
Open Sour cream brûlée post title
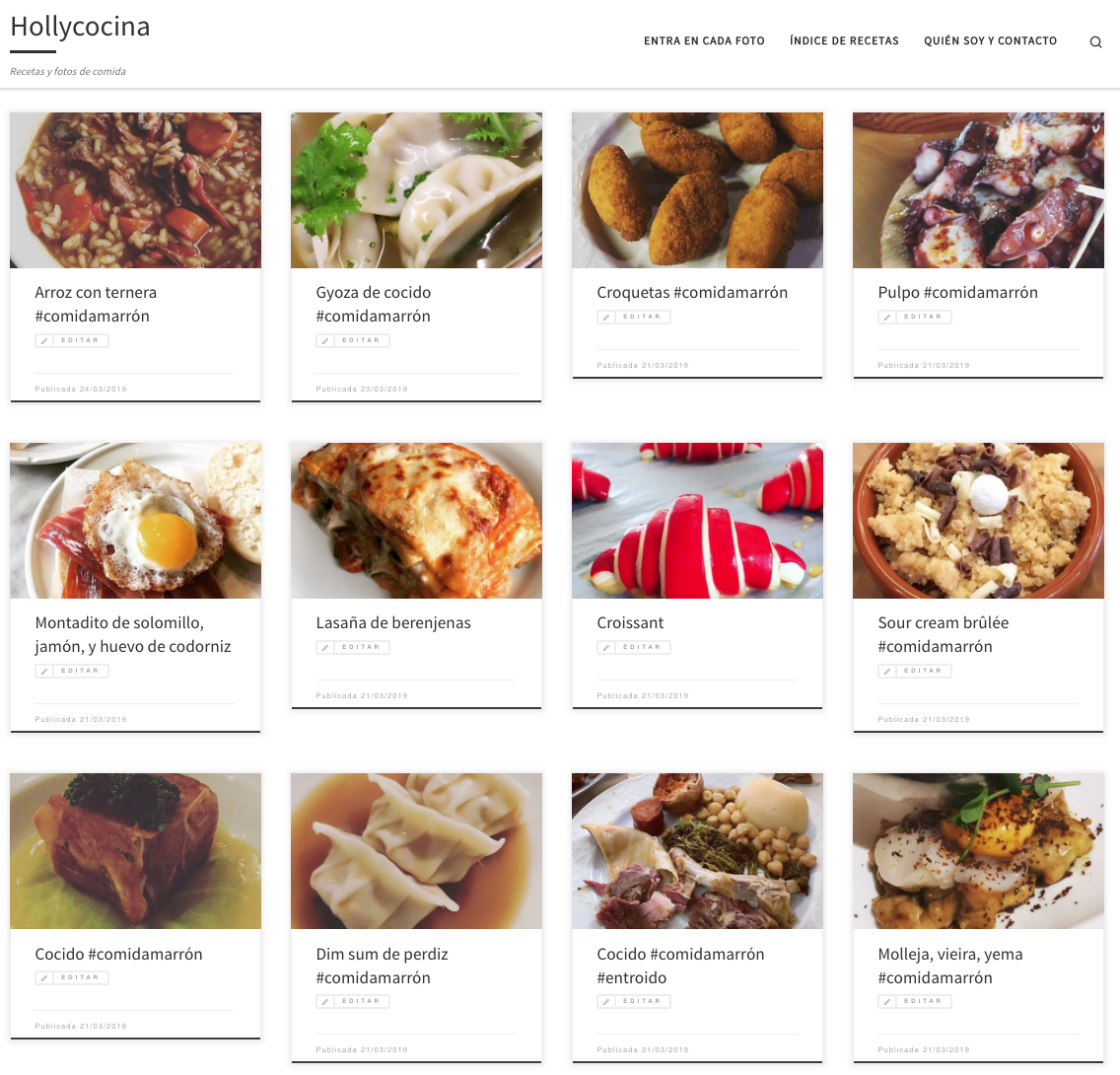point(943,634)
